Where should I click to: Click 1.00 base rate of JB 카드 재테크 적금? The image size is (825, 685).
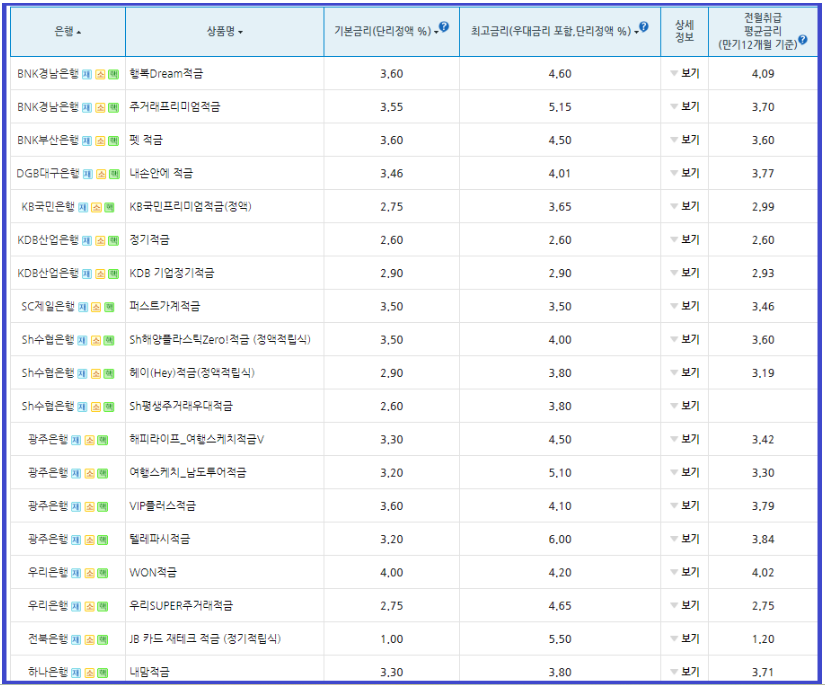tap(392, 639)
